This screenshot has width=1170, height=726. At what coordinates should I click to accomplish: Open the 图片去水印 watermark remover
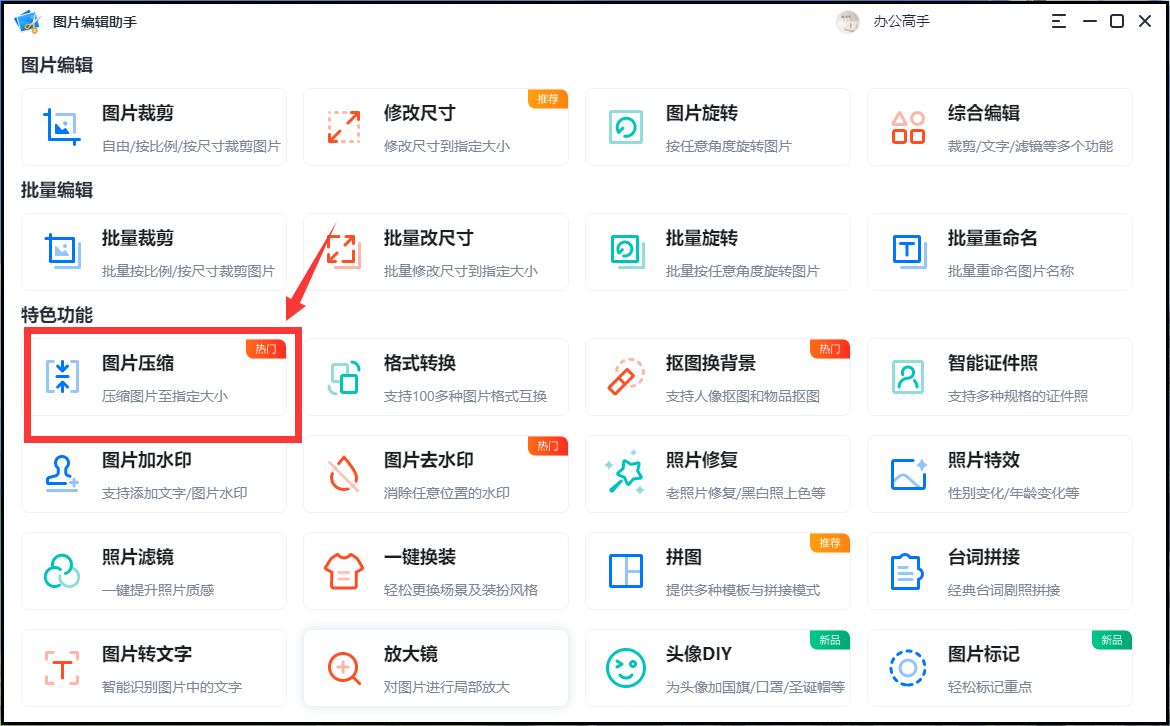tap(436, 474)
